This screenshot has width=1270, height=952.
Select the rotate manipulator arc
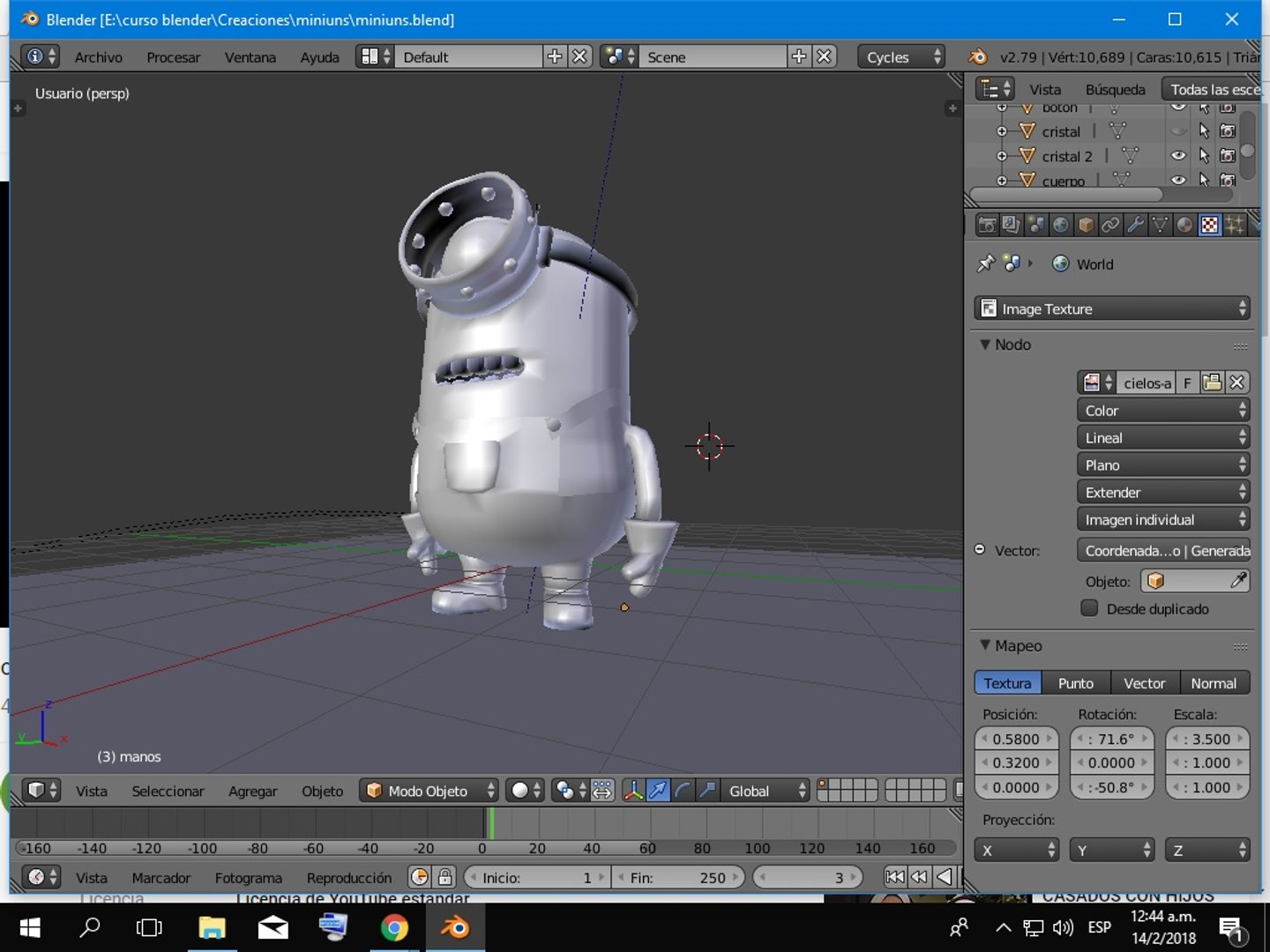click(x=683, y=791)
